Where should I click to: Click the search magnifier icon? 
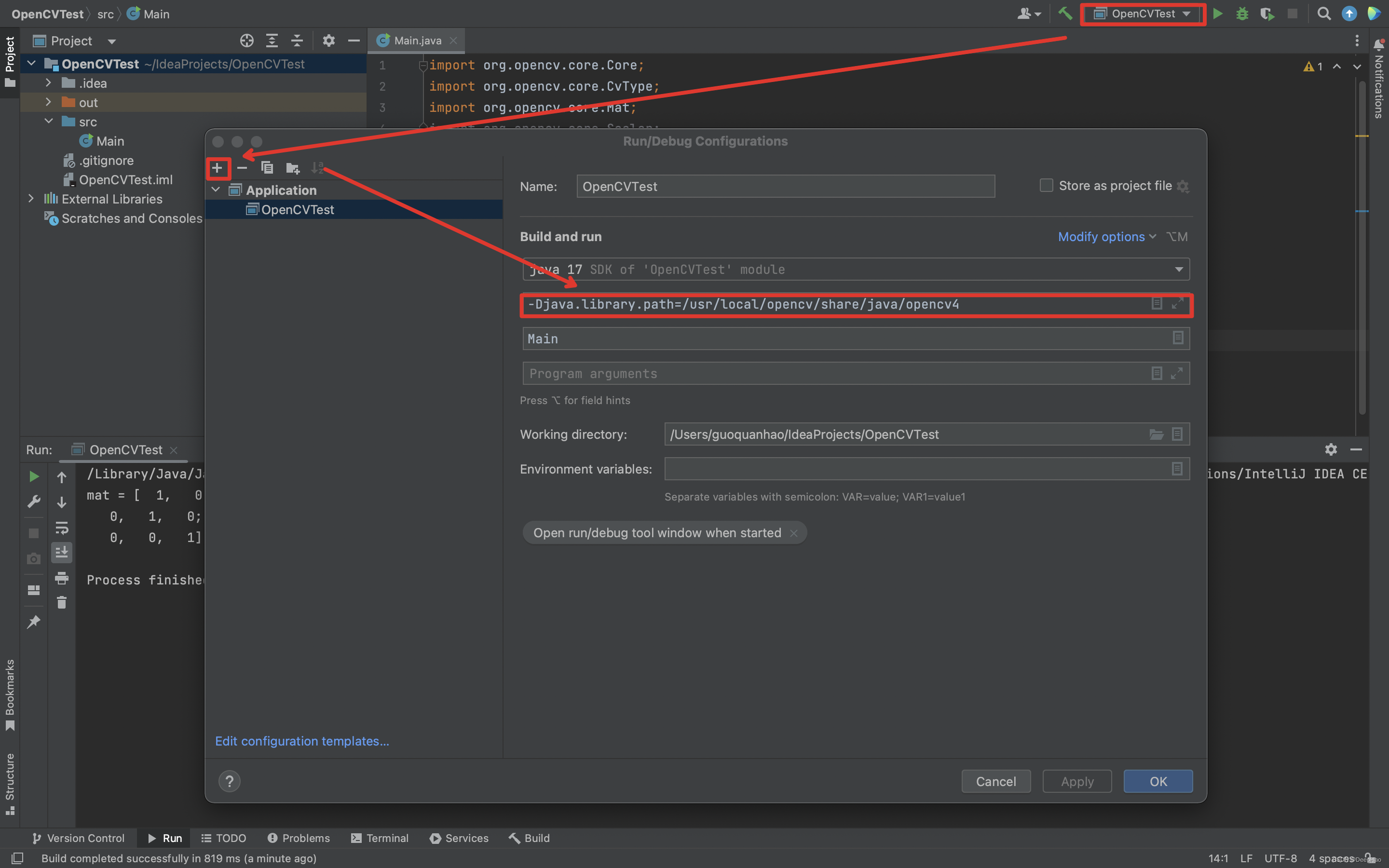click(x=1324, y=13)
